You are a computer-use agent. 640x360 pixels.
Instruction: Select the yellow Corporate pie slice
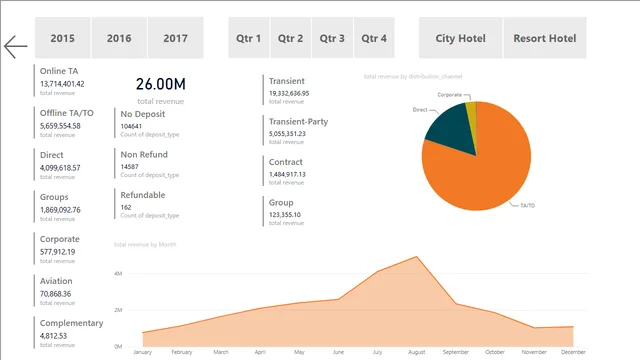click(472, 118)
